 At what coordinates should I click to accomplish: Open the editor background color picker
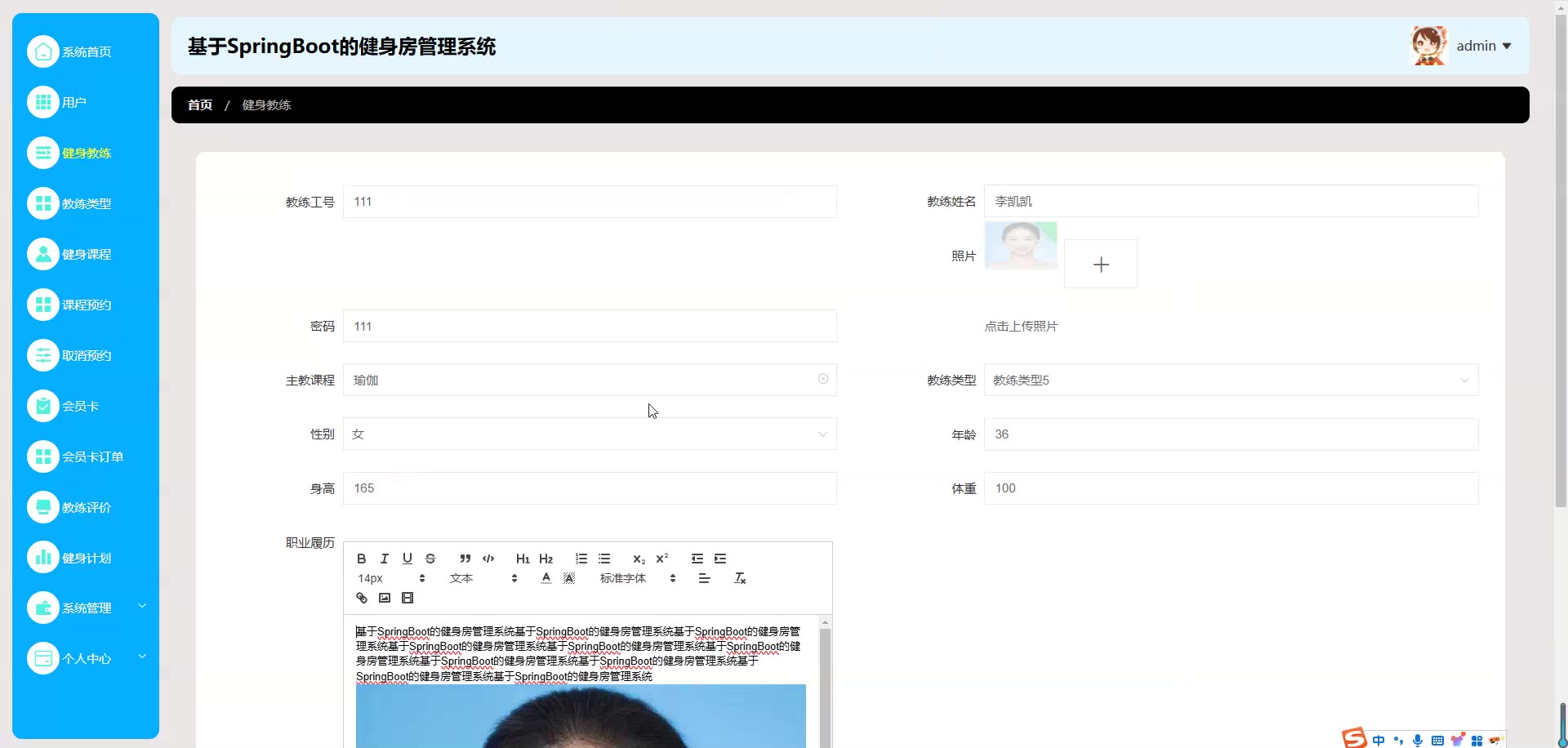coord(569,578)
